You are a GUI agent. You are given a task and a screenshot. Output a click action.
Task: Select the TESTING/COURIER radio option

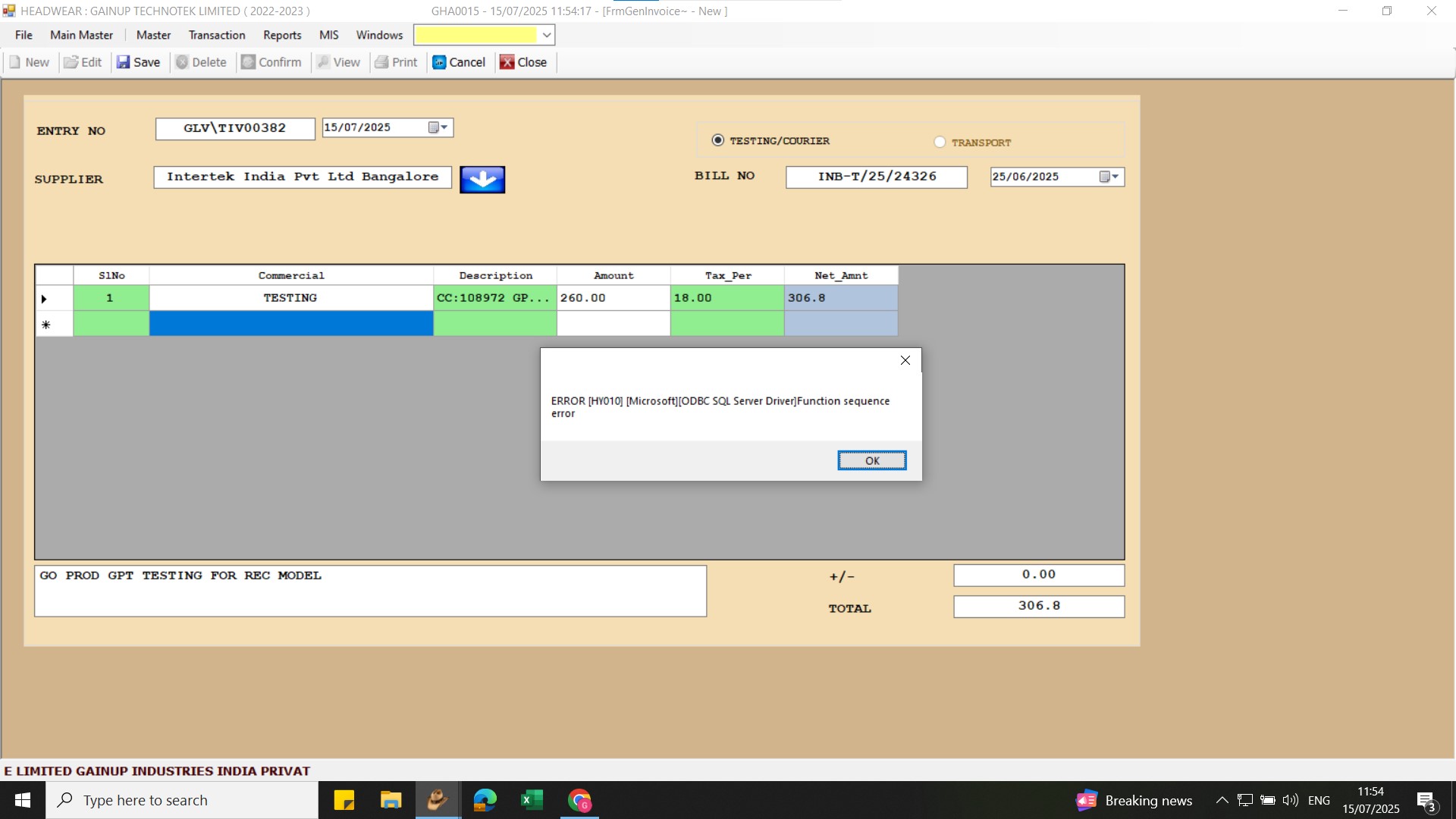point(717,140)
